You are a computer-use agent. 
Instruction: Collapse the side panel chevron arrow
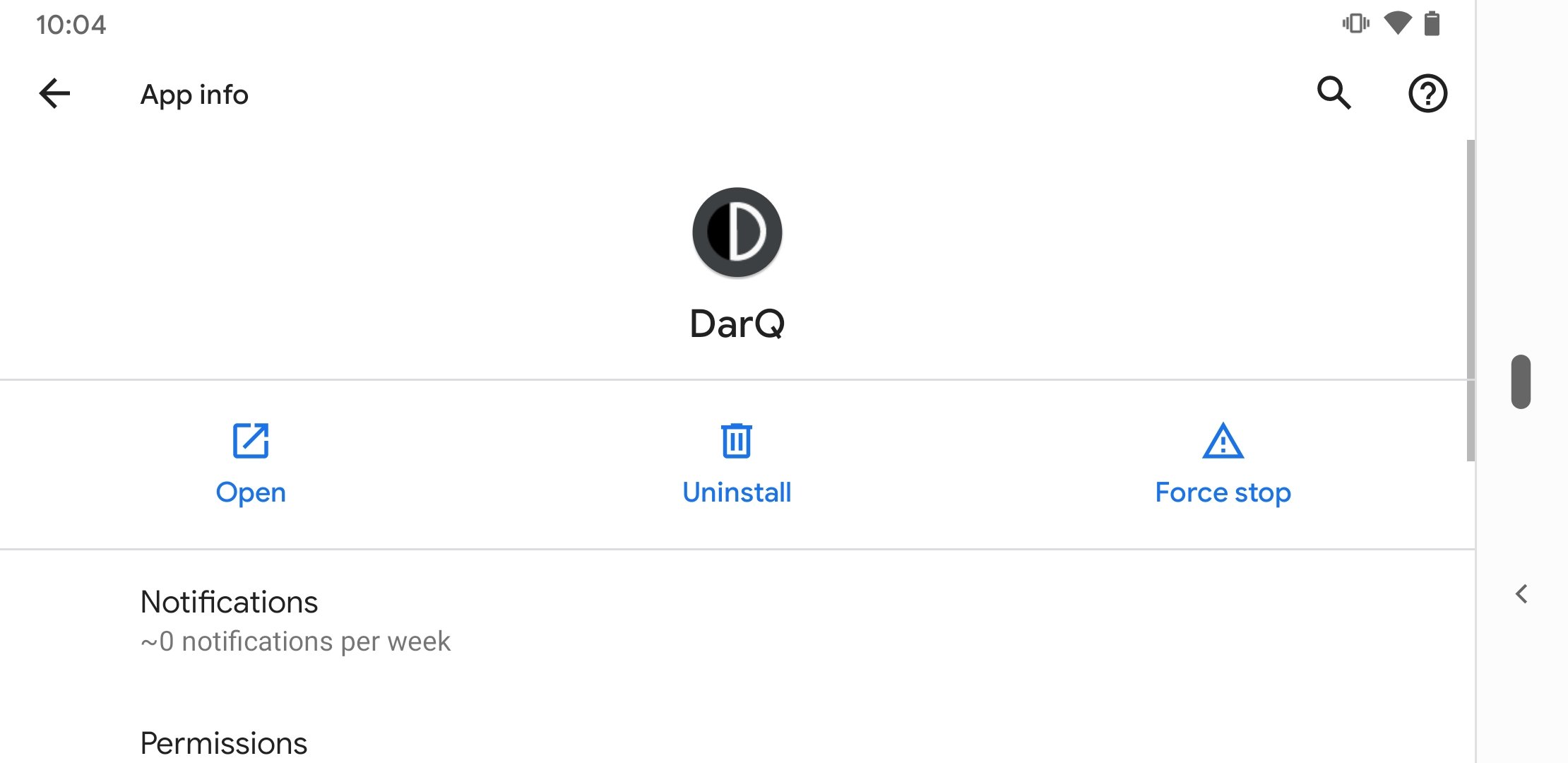point(1521,594)
